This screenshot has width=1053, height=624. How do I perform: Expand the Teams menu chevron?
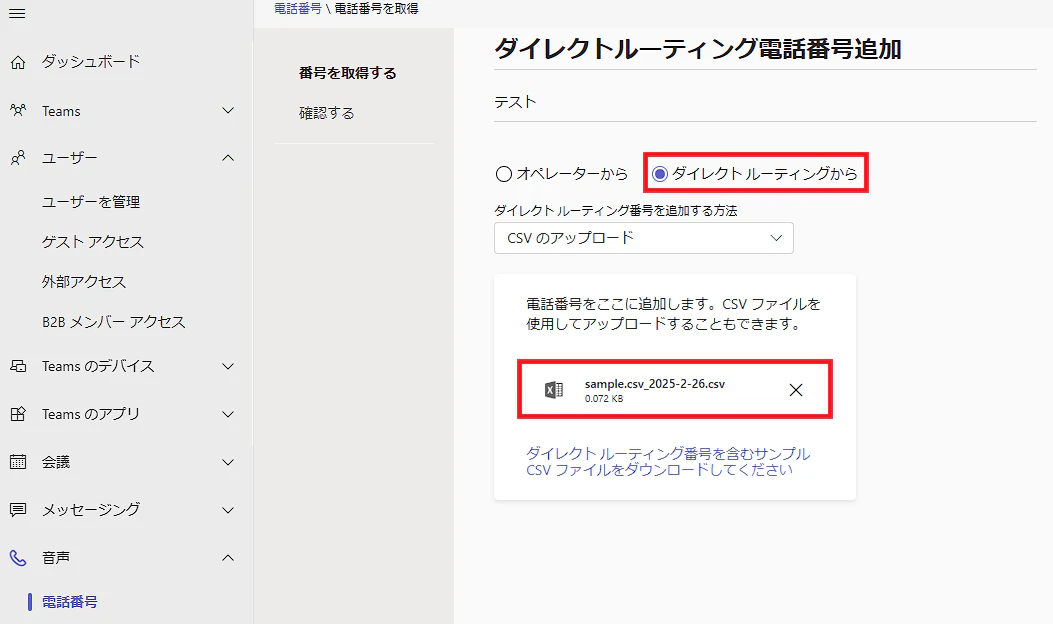point(228,110)
